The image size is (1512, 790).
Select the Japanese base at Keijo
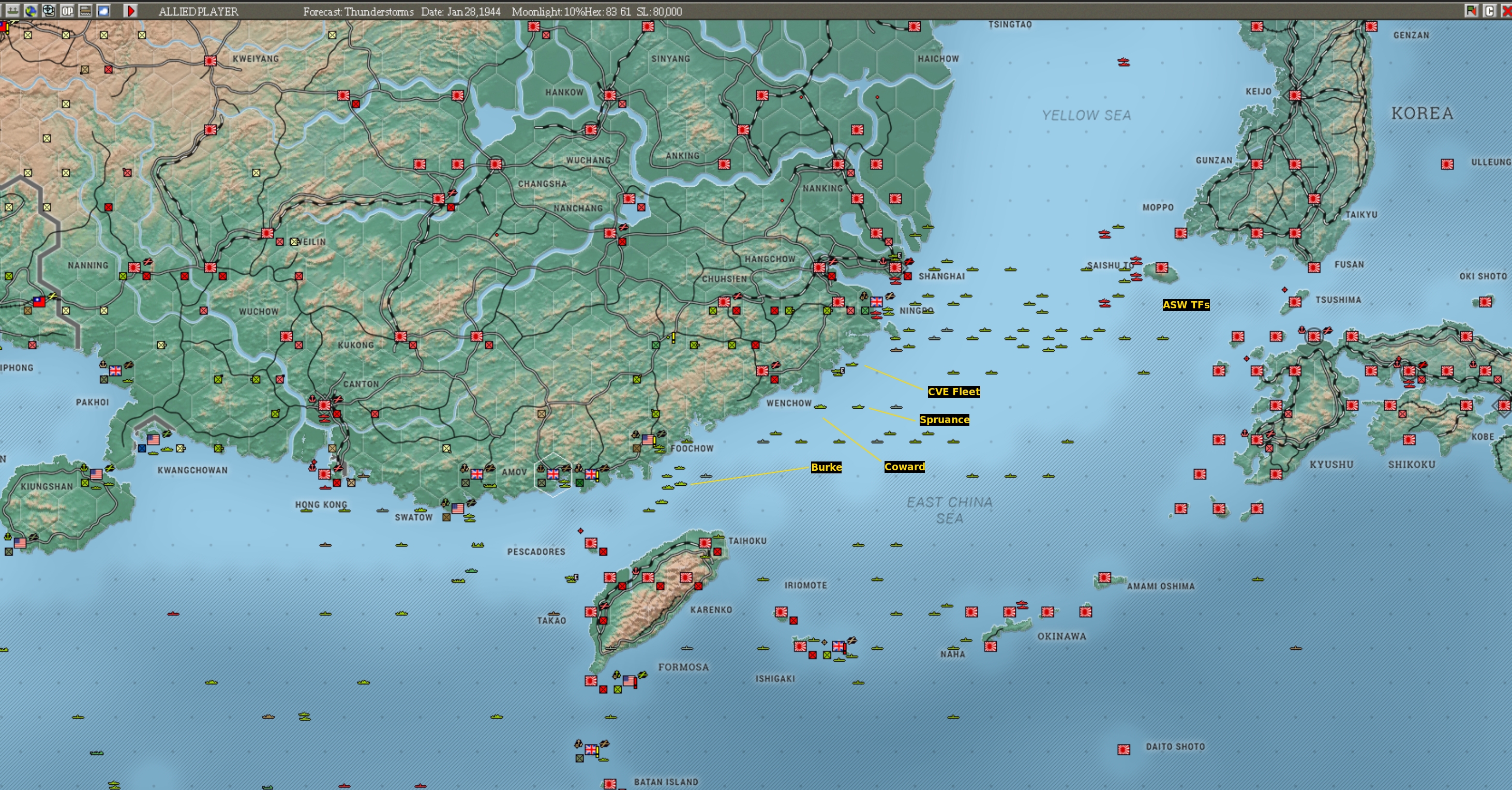pos(1295,95)
